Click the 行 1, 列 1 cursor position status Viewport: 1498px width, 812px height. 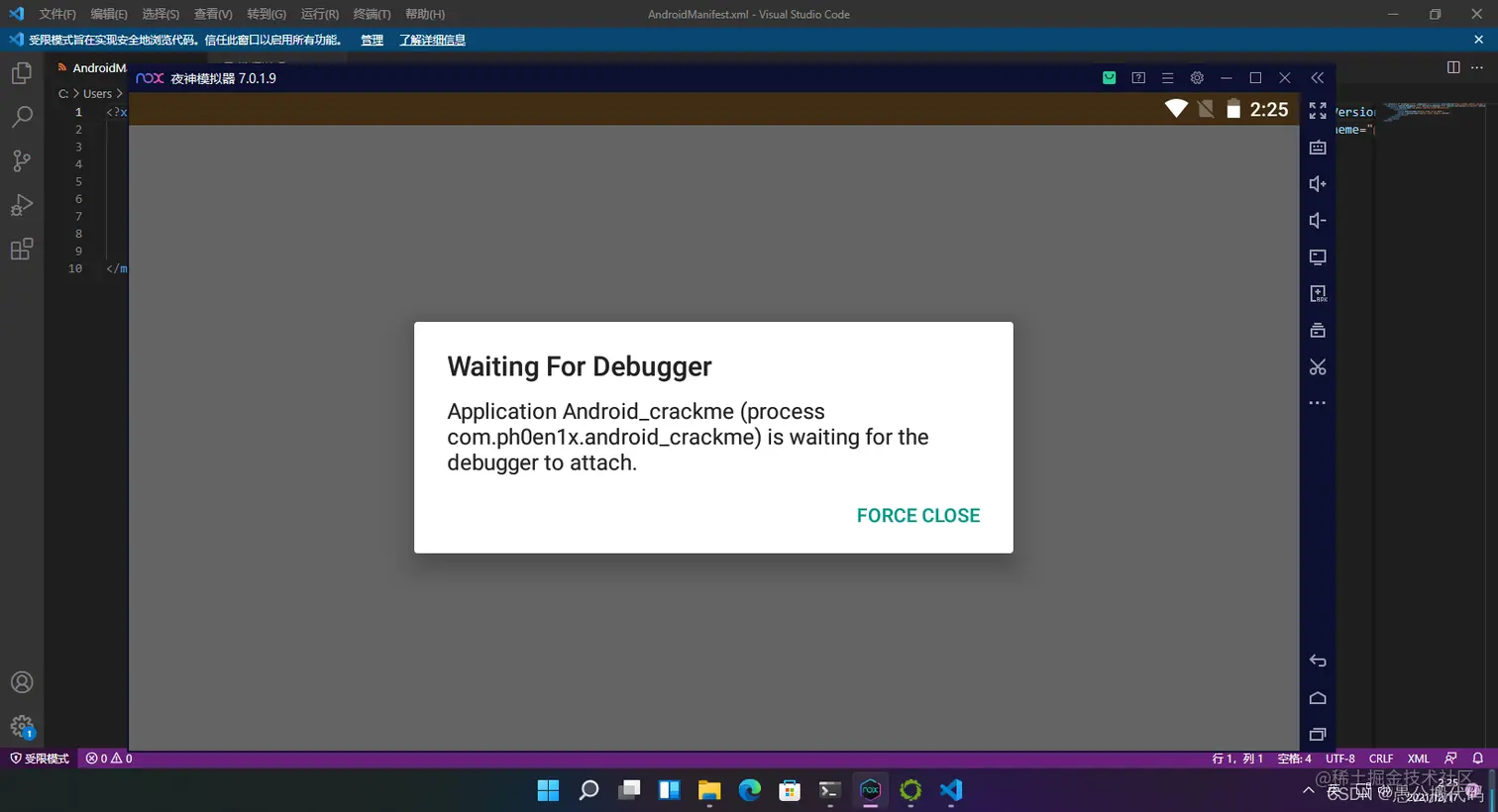[x=1237, y=759]
